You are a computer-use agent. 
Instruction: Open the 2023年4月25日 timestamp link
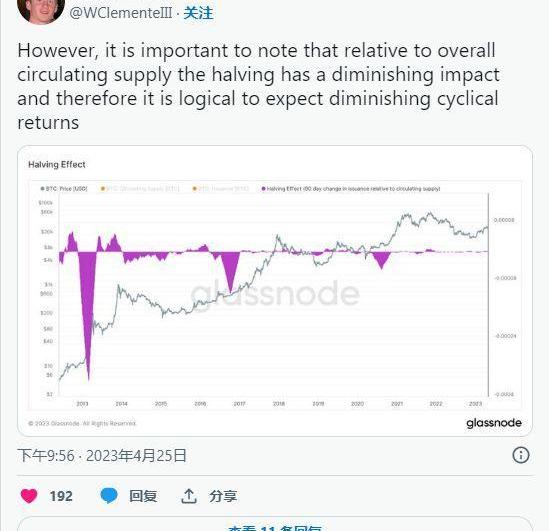click(137, 456)
